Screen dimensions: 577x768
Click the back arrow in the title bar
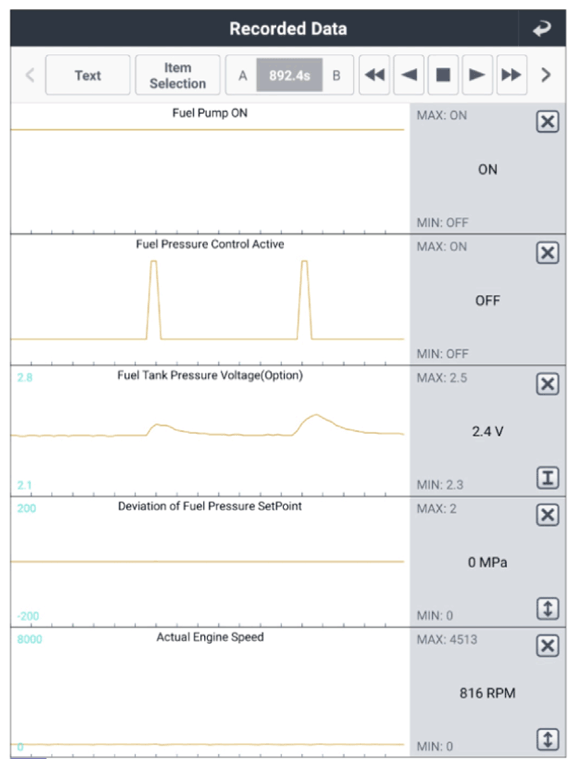click(542, 28)
